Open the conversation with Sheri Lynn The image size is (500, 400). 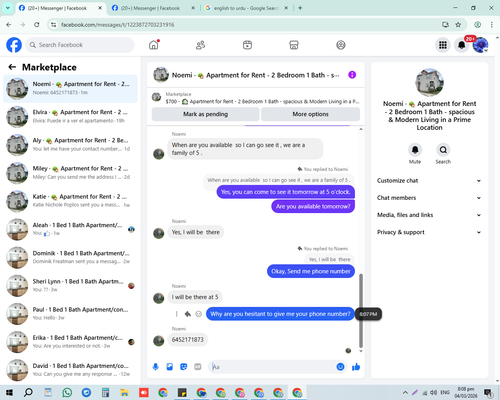coord(70,286)
